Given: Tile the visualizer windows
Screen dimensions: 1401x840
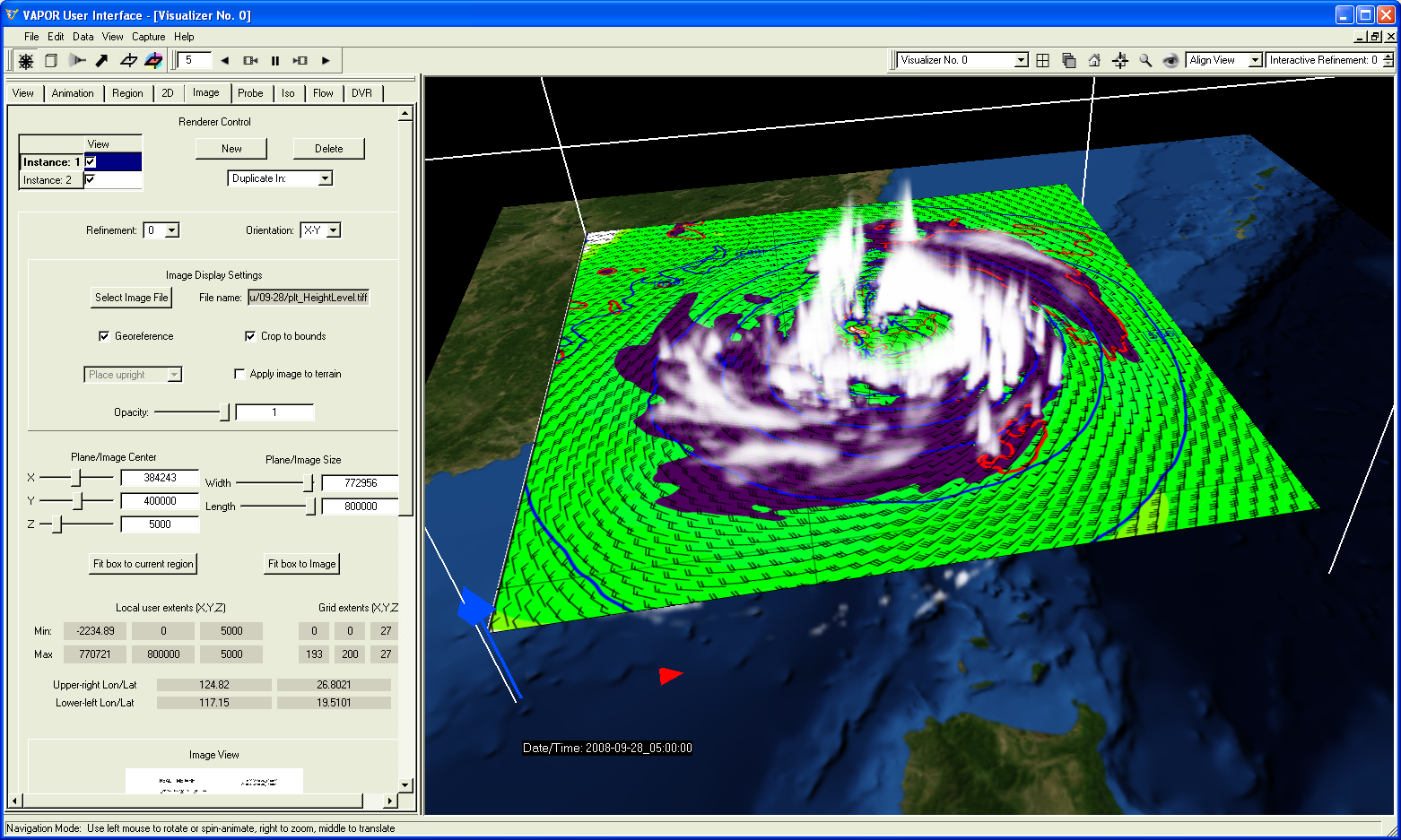Looking at the screenshot, I should [1042, 61].
